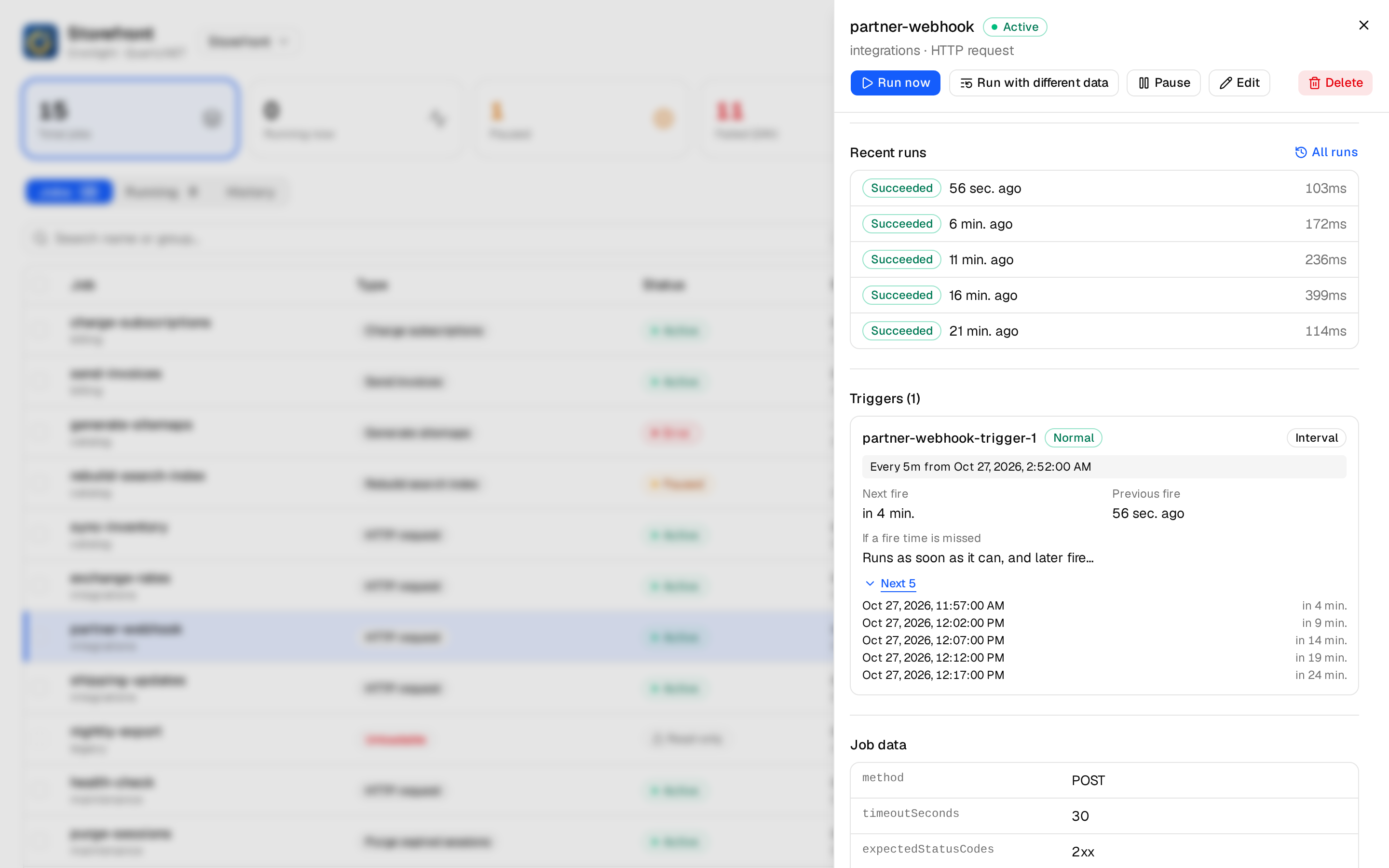
Task: Close the partner-webhook details panel
Action: click(1364, 25)
